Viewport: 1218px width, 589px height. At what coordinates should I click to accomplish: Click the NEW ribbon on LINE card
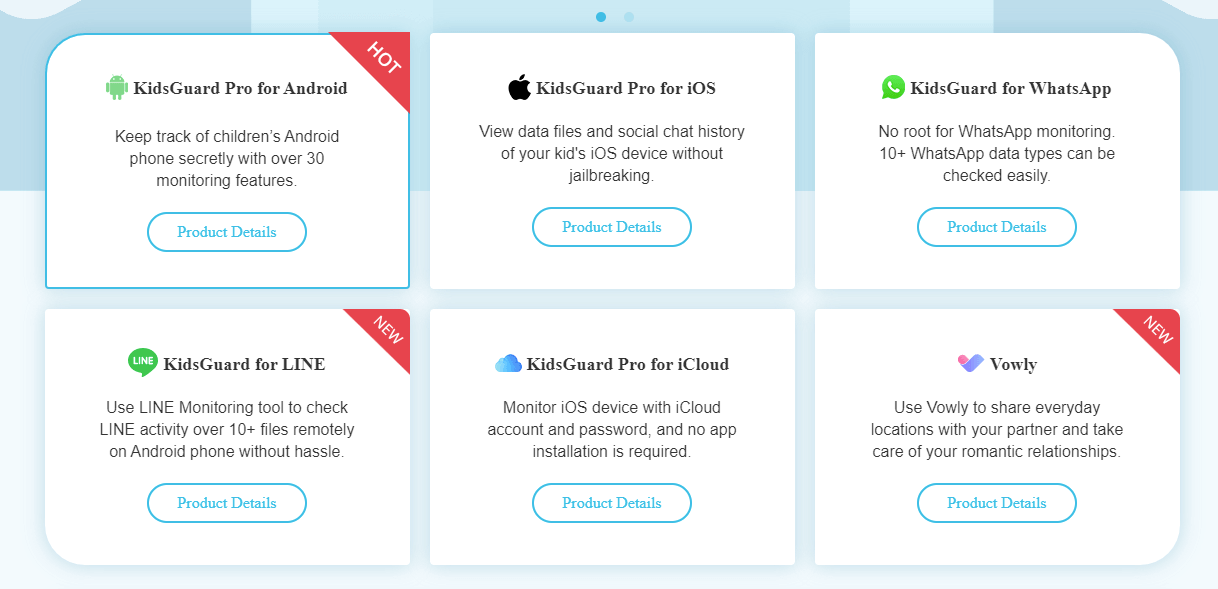(x=383, y=335)
